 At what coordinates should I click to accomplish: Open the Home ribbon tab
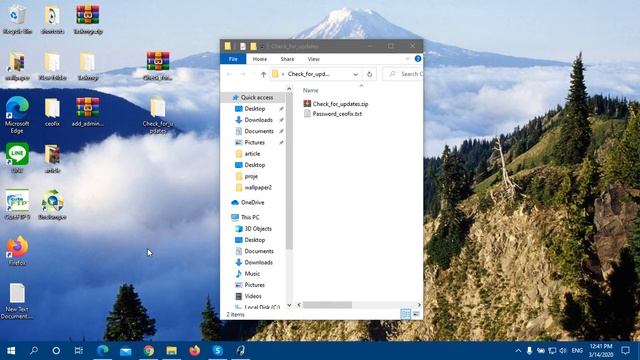260,59
